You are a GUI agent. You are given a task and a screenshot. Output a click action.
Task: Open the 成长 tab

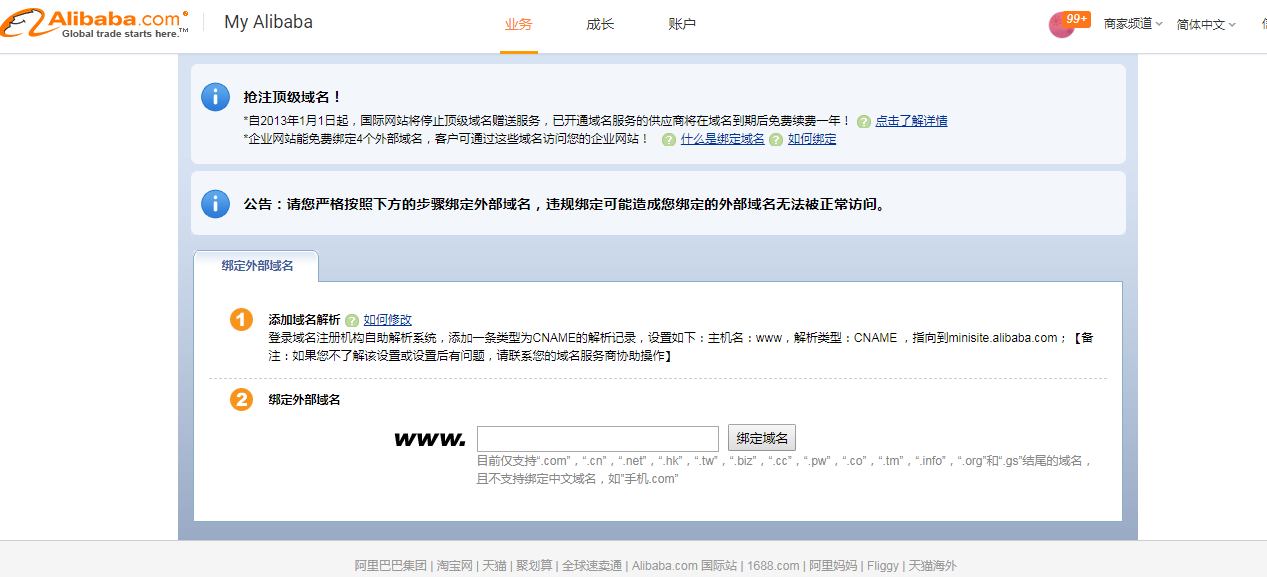(x=600, y=25)
